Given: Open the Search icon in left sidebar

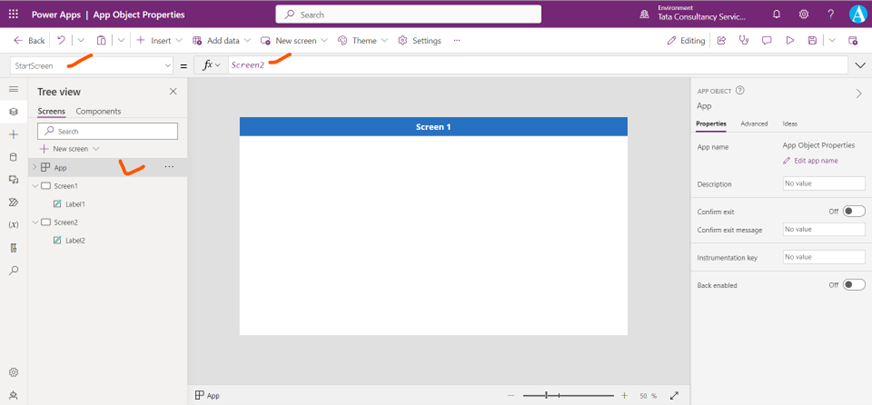Looking at the screenshot, I should [x=13, y=270].
